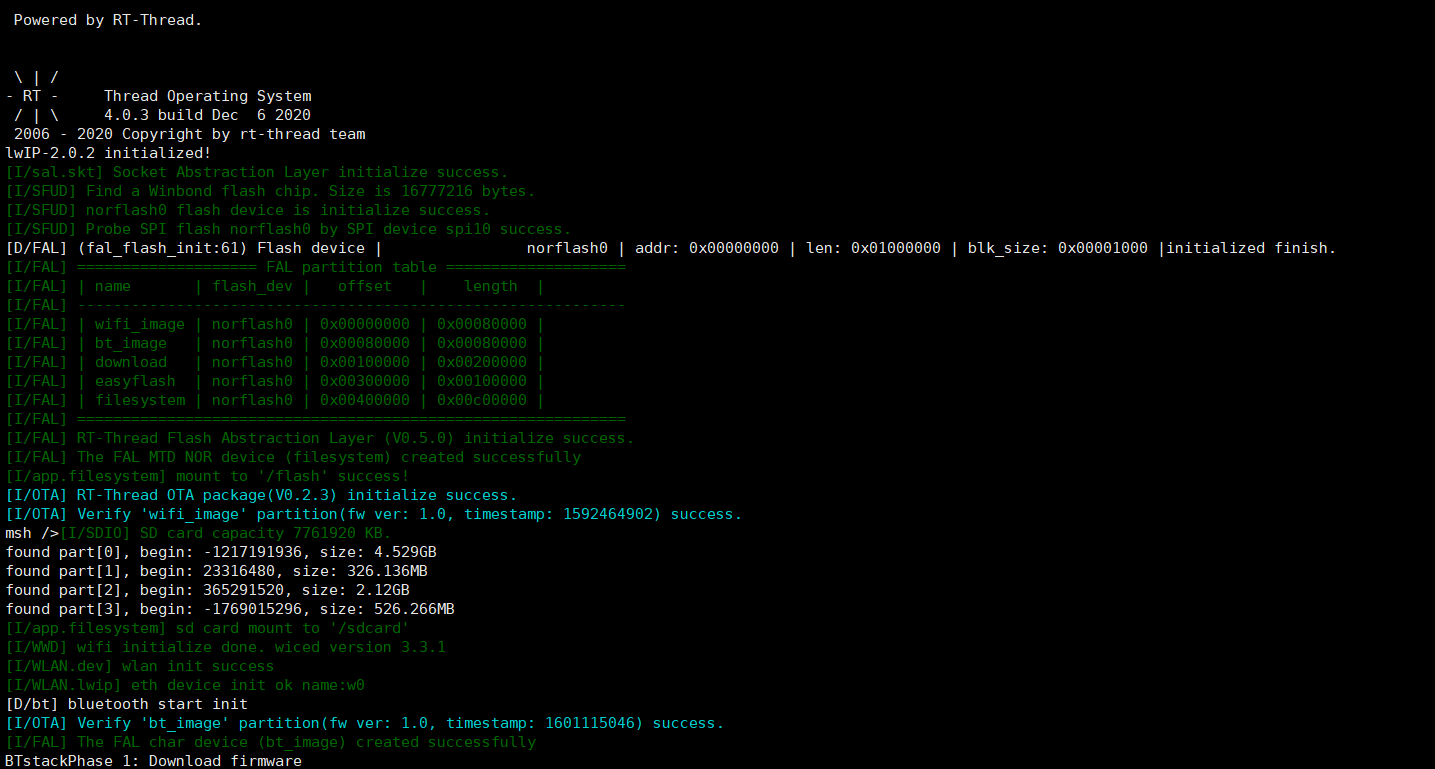The image size is (1435, 769).
Task: Click the 'norflash0 flash device is initialize success' line
Action: [248, 210]
